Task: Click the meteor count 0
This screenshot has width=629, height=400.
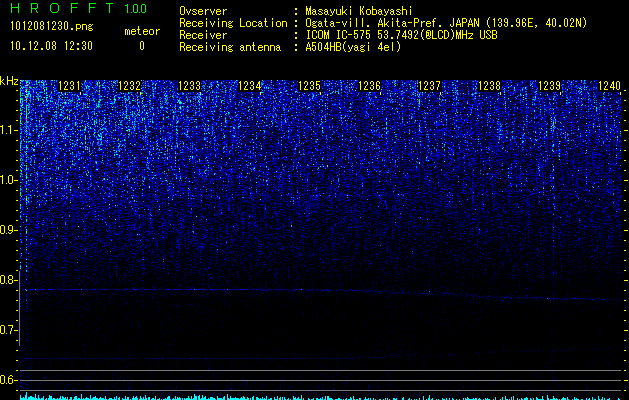Action: point(142,46)
